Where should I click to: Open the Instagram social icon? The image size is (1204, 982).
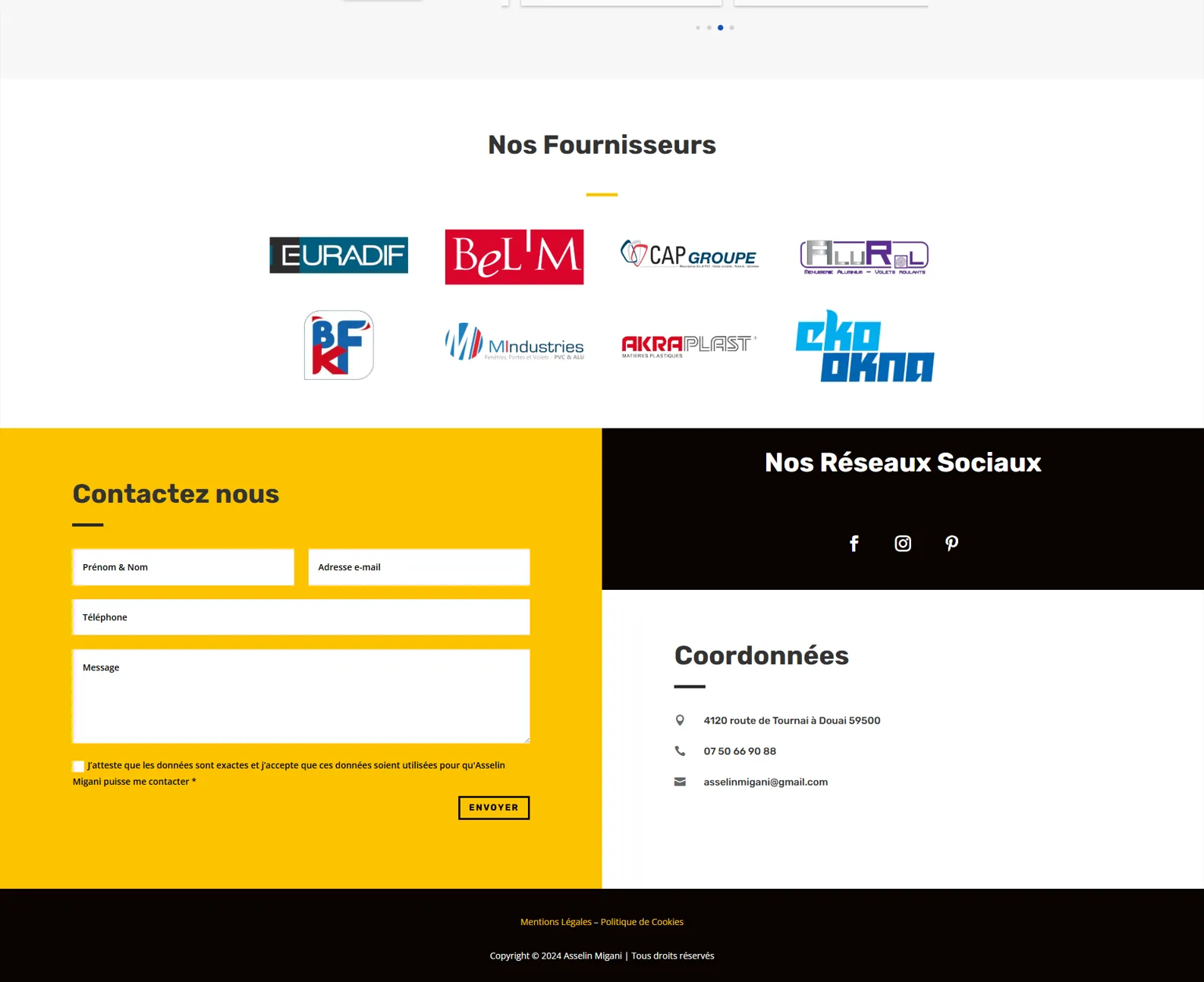point(903,544)
